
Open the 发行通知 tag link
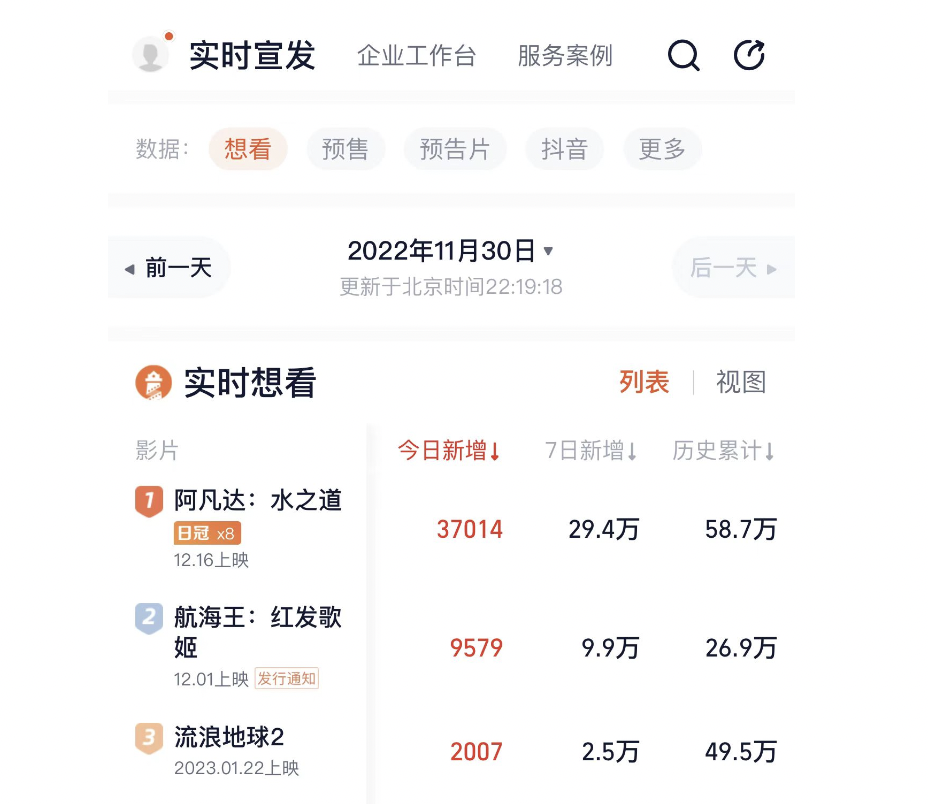[x=286, y=679]
